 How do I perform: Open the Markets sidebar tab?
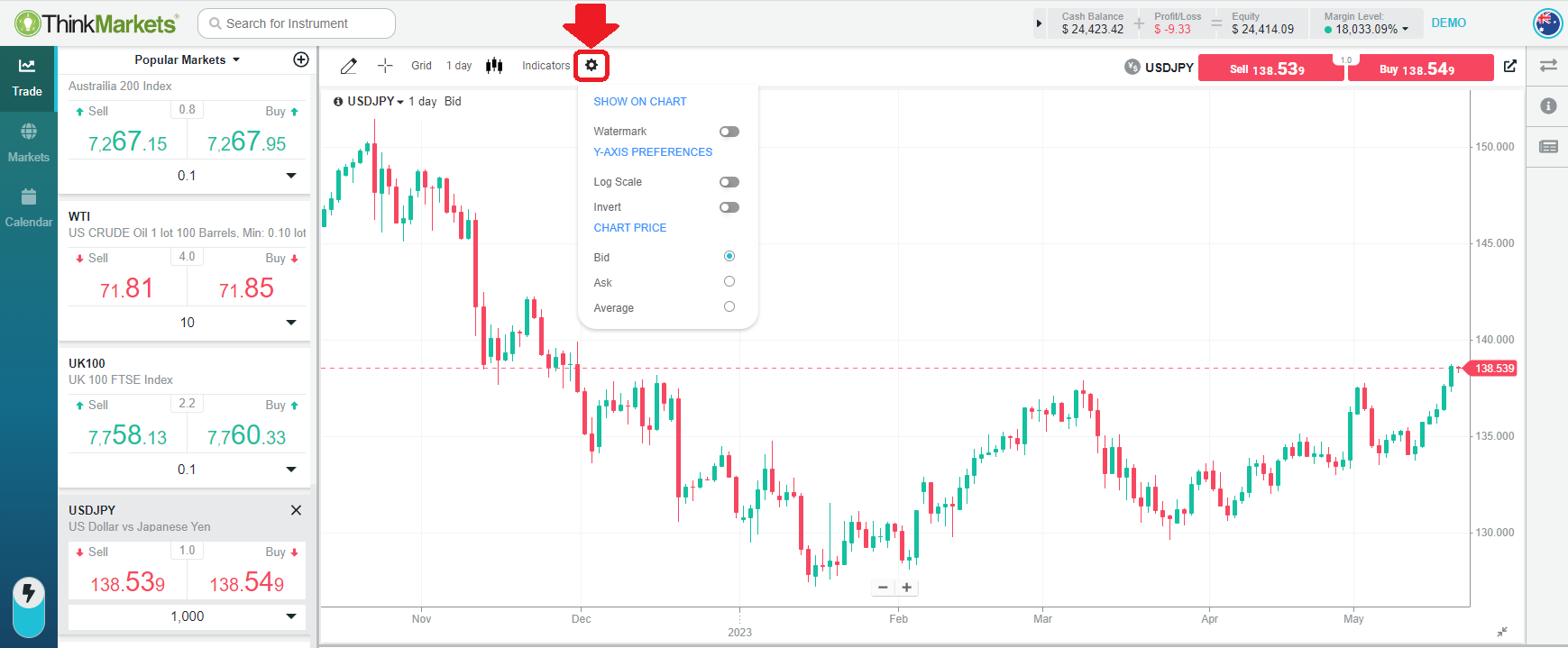(28, 144)
